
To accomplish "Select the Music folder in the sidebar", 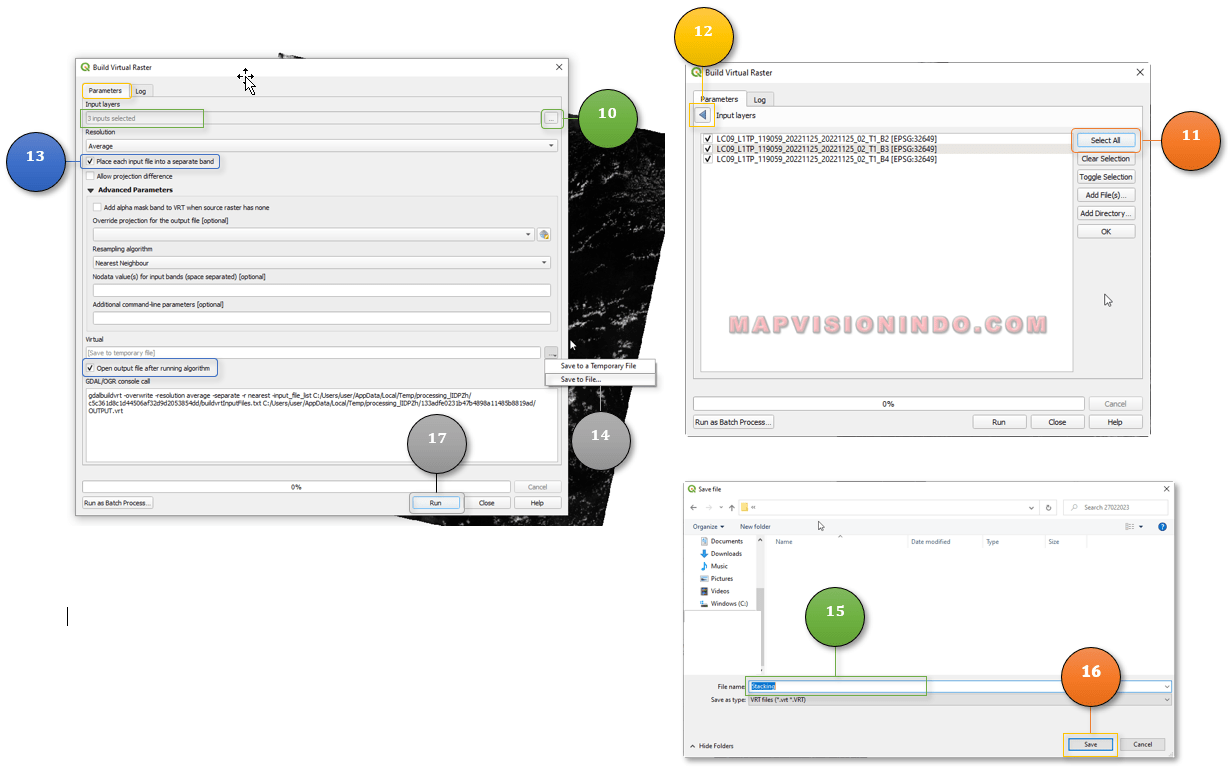I will (x=718, y=566).
